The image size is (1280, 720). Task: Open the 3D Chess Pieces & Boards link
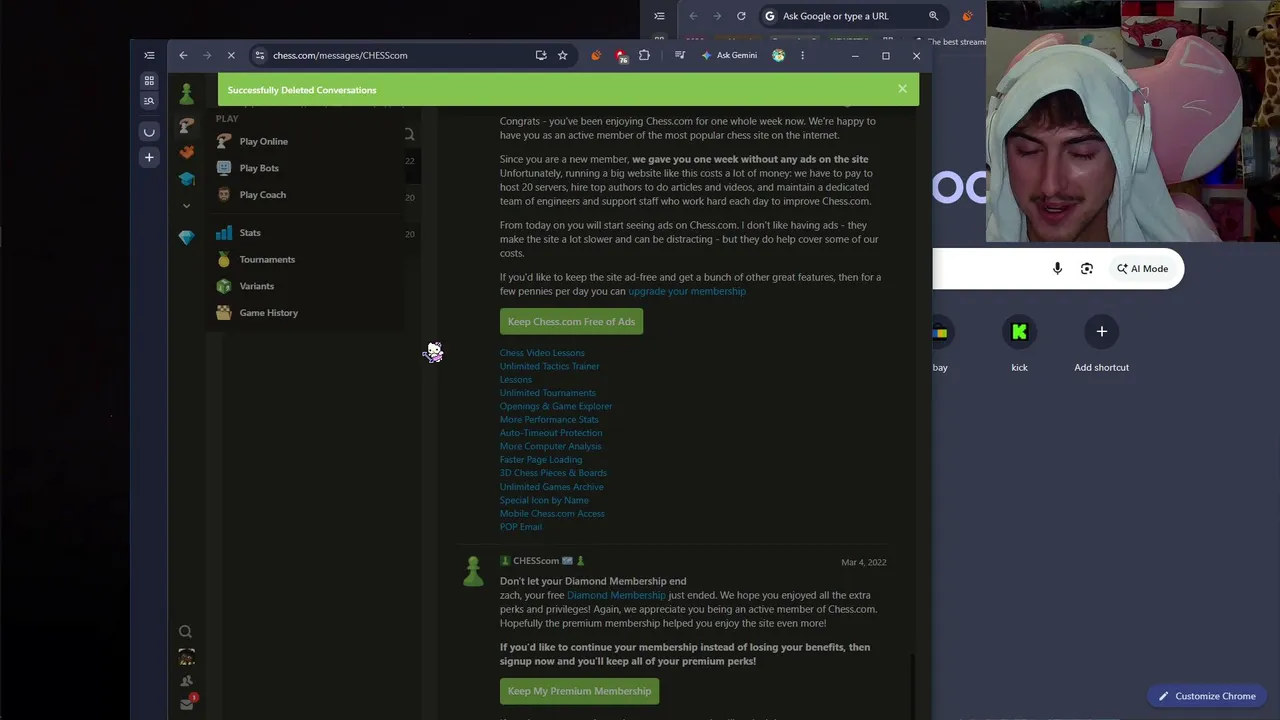point(553,473)
